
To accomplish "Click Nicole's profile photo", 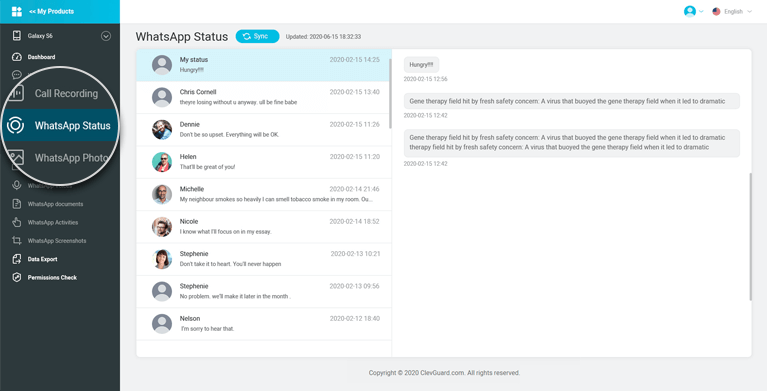I will coord(162,227).
